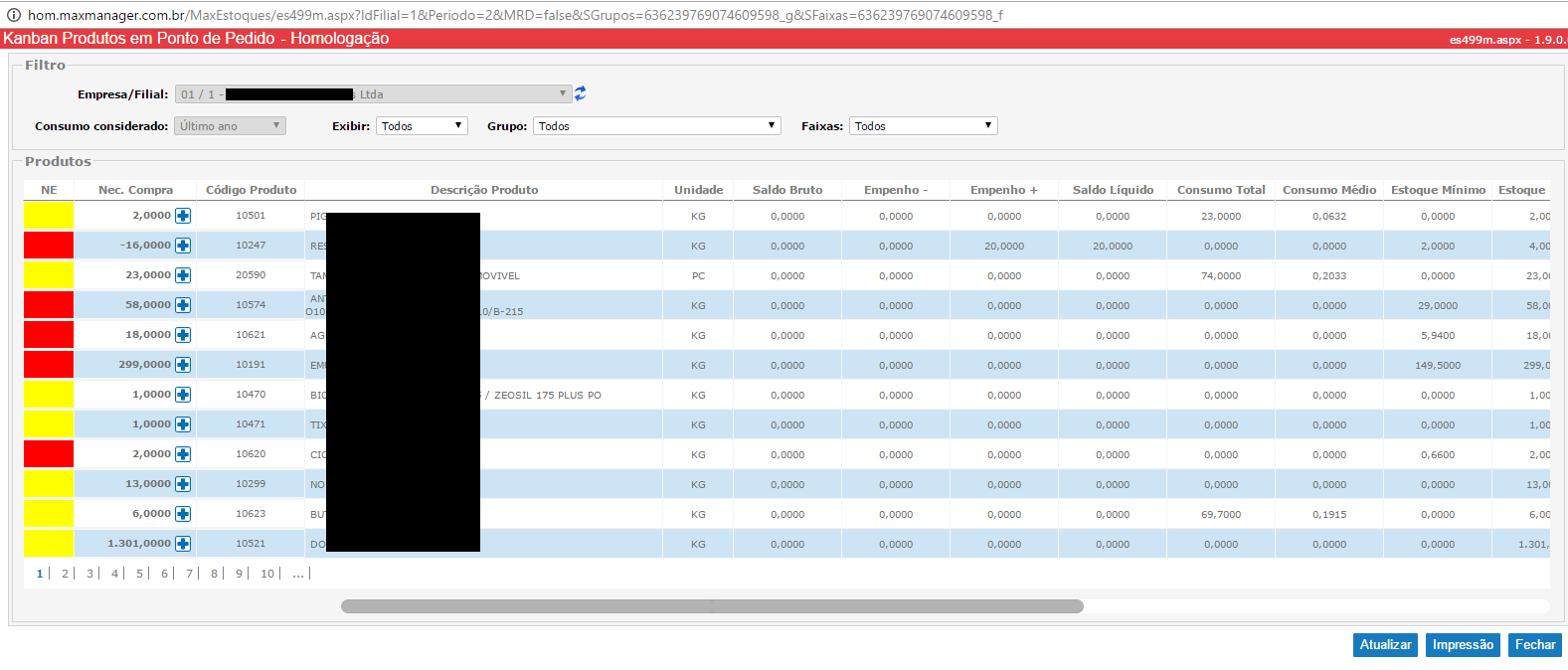Expand plus icon for product 10620
This screenshot has width=1568, height=670.
coord(183,454)
